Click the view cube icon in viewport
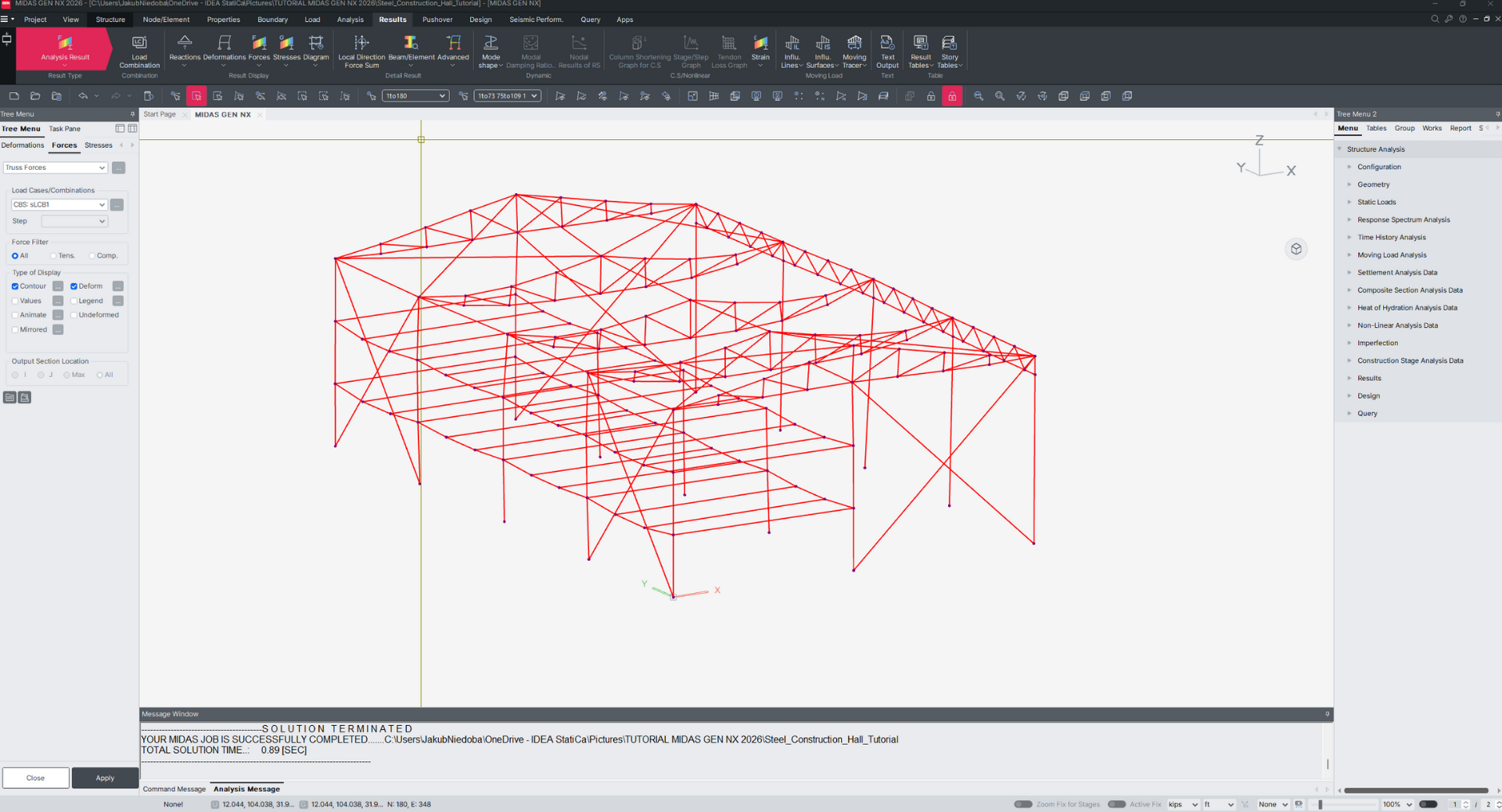The width and height of the screenshot is (1502, 812). tap(1296, 249)
